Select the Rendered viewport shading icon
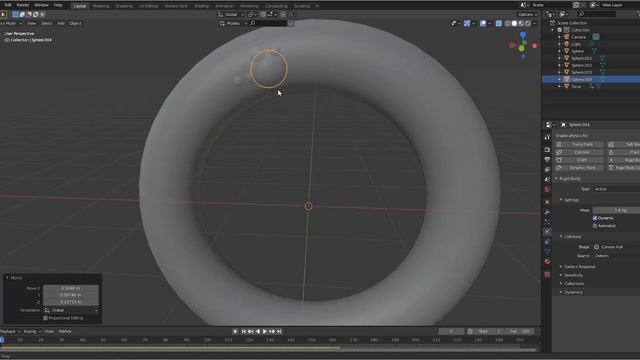 [528, 24]
